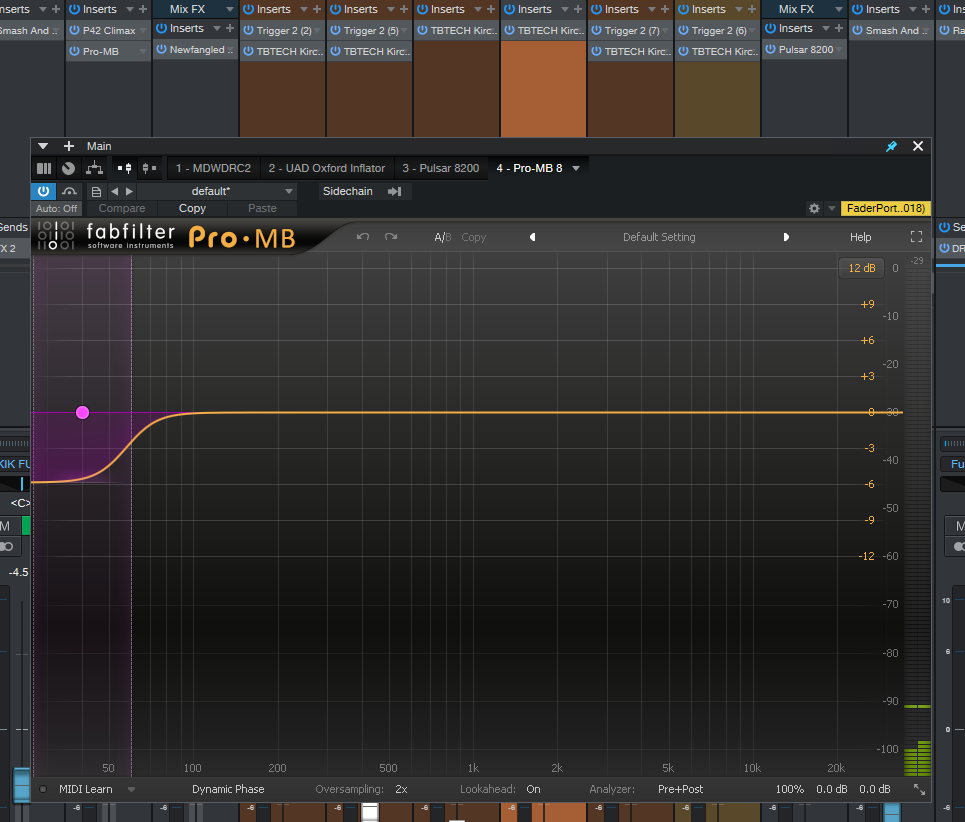Toggle the automation read arc icon
The width and height of the screenshot is (965, 822).
[69, 191]
